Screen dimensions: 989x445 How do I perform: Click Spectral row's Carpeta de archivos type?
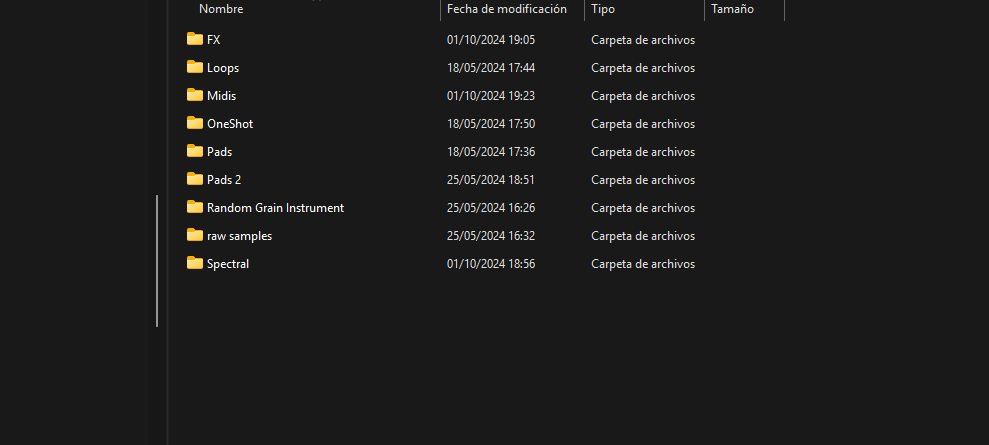(x=643, y=264)
